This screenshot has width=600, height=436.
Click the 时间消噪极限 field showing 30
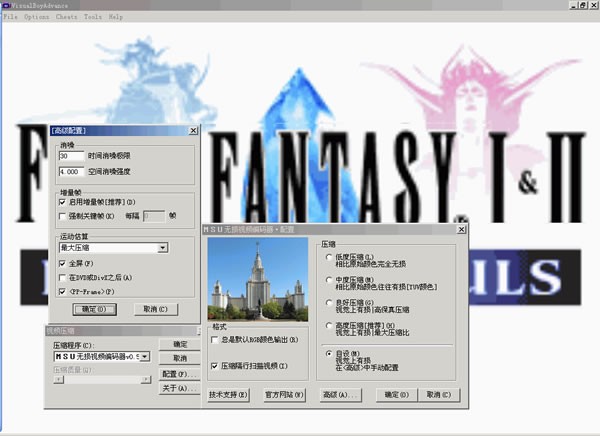[x=72, y=156]
